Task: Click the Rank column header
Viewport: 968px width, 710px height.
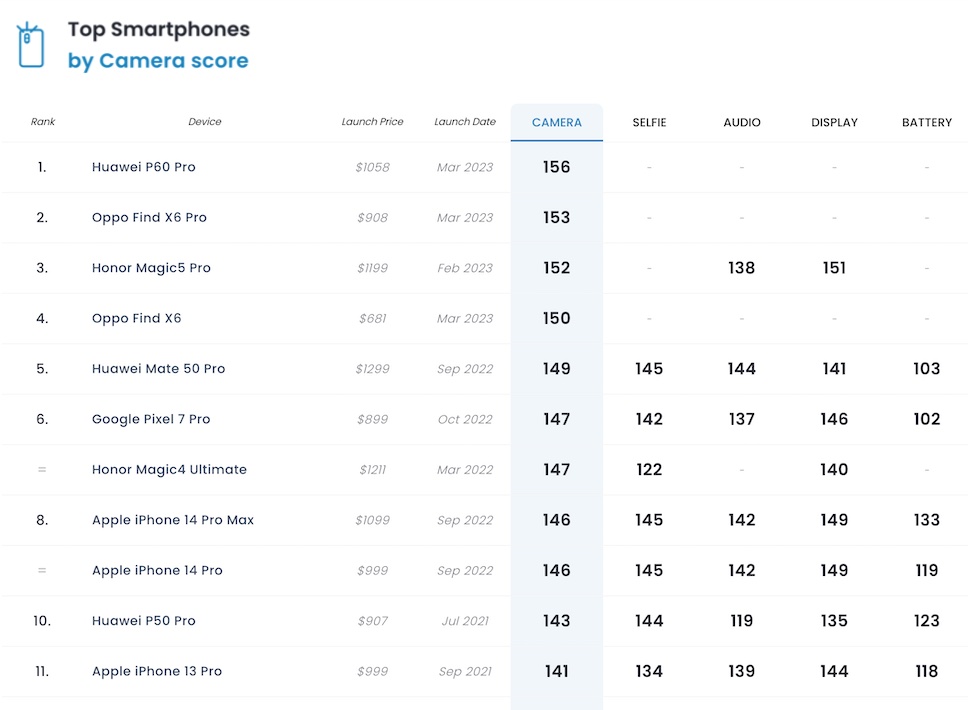Action: pyautogui.click(x=43, y=122)
